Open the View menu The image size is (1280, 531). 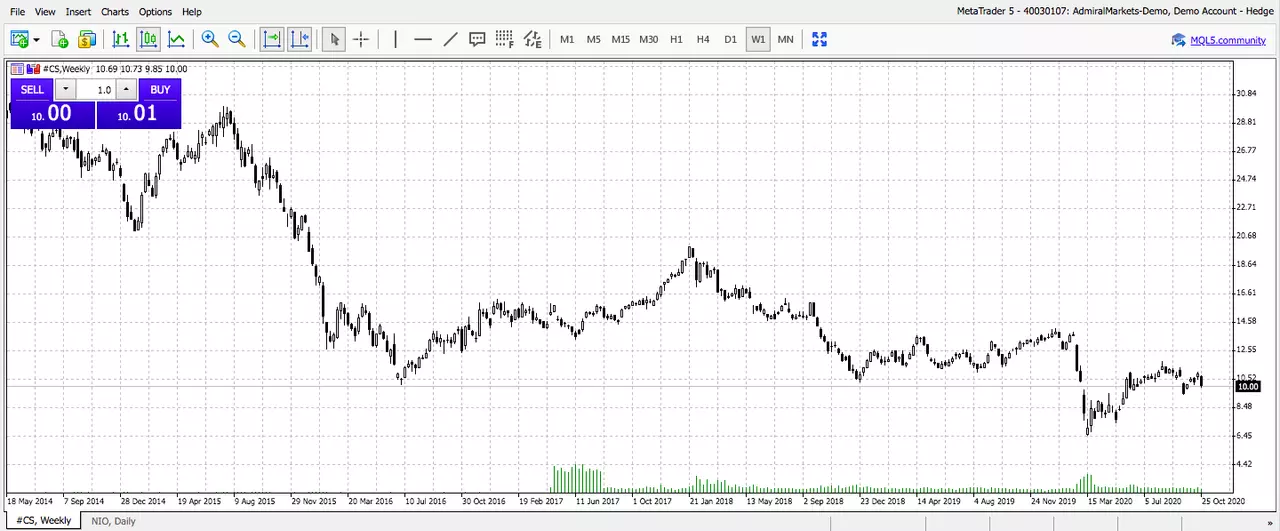(x=45, y=12)
